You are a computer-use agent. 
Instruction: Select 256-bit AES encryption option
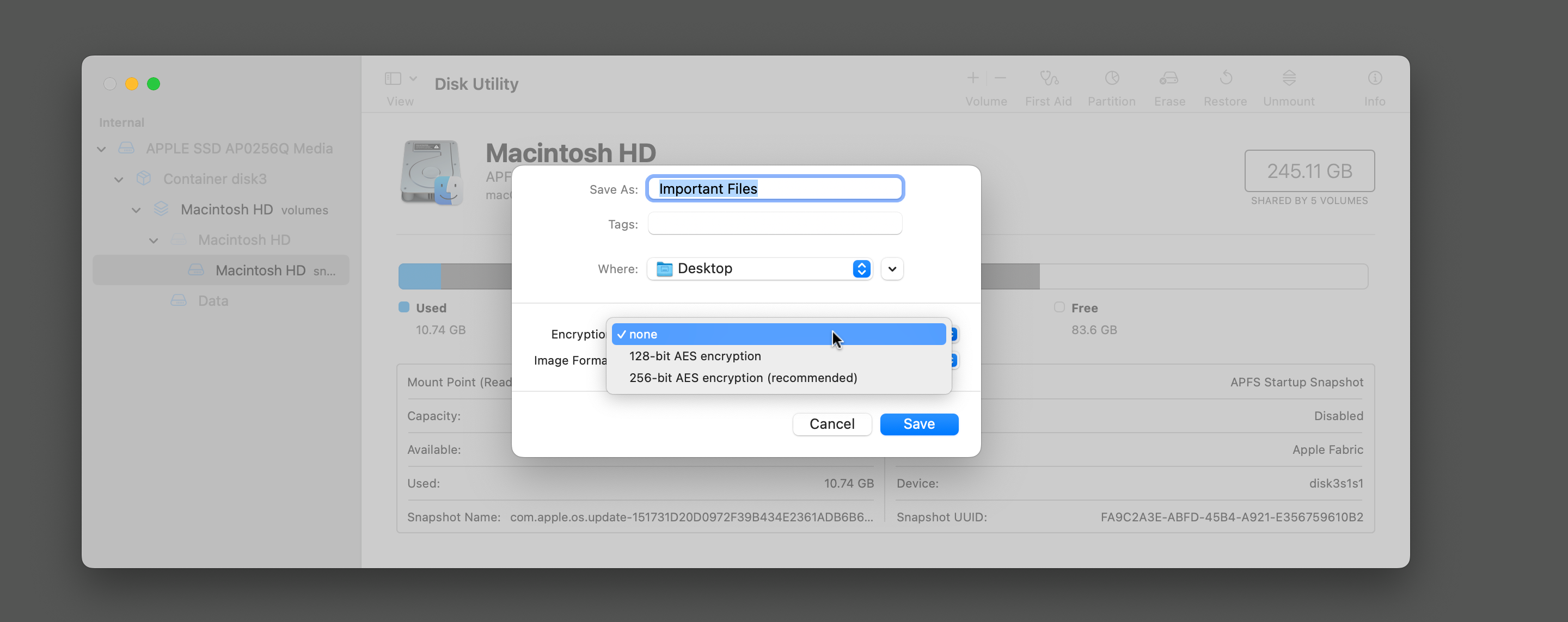[743, 377]
